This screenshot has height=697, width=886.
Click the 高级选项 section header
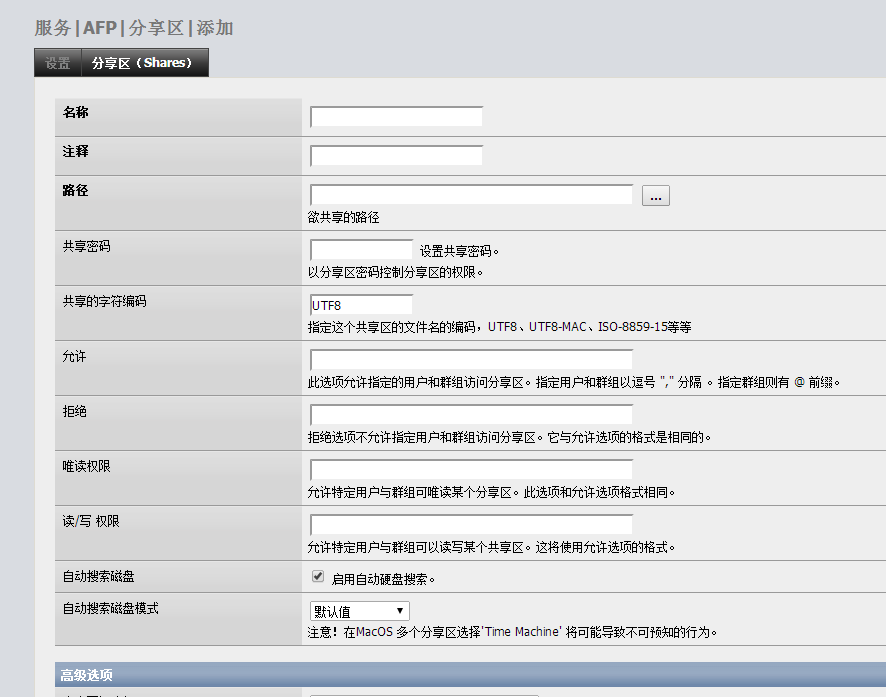(86, 676)
